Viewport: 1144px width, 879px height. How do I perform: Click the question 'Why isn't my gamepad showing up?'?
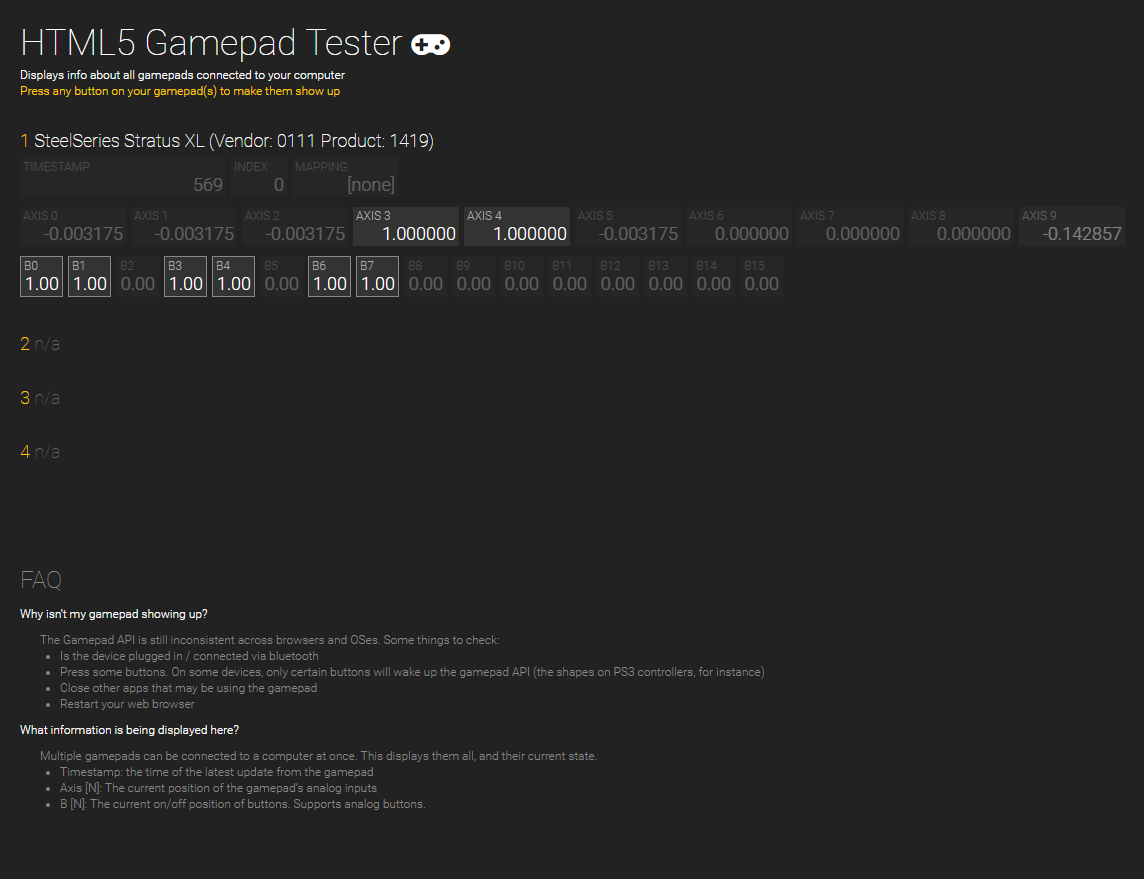coord(114,614)
